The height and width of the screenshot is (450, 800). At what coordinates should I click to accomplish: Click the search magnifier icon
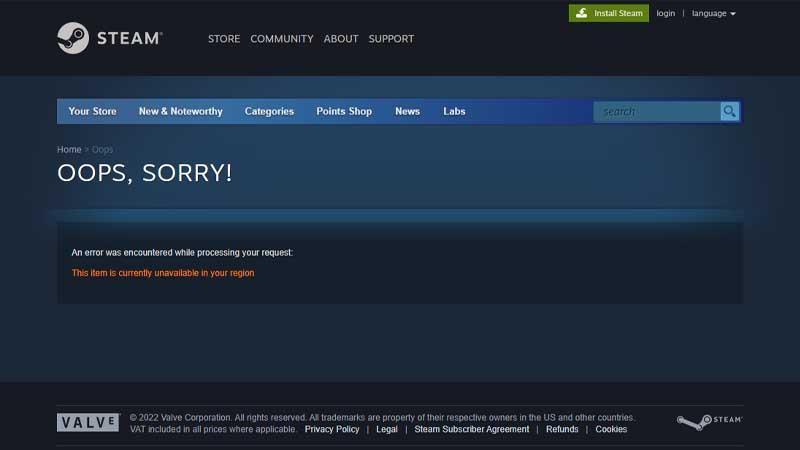[x=730, y=111]
